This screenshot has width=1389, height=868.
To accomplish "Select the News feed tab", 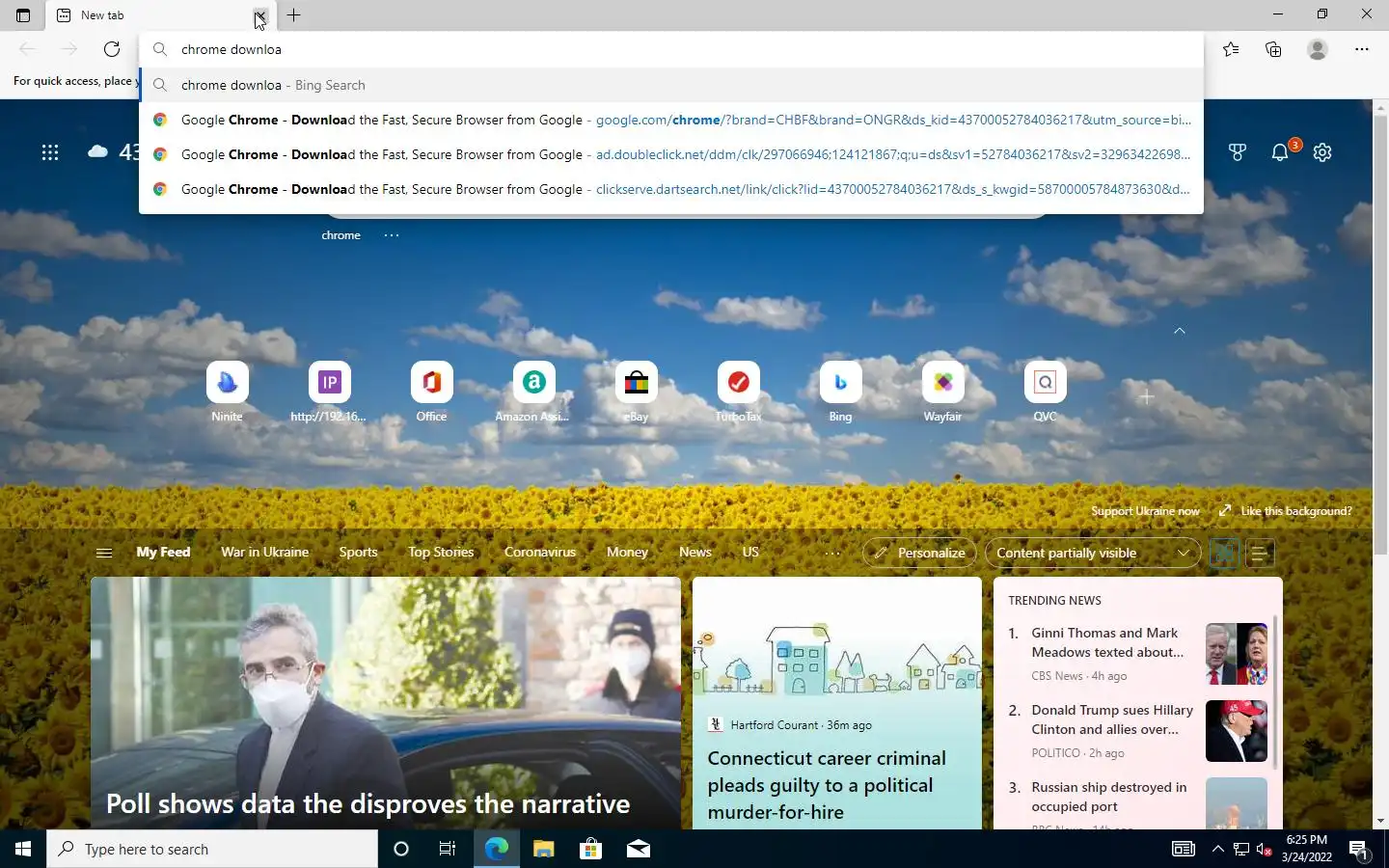I will (x=695, y=552).
